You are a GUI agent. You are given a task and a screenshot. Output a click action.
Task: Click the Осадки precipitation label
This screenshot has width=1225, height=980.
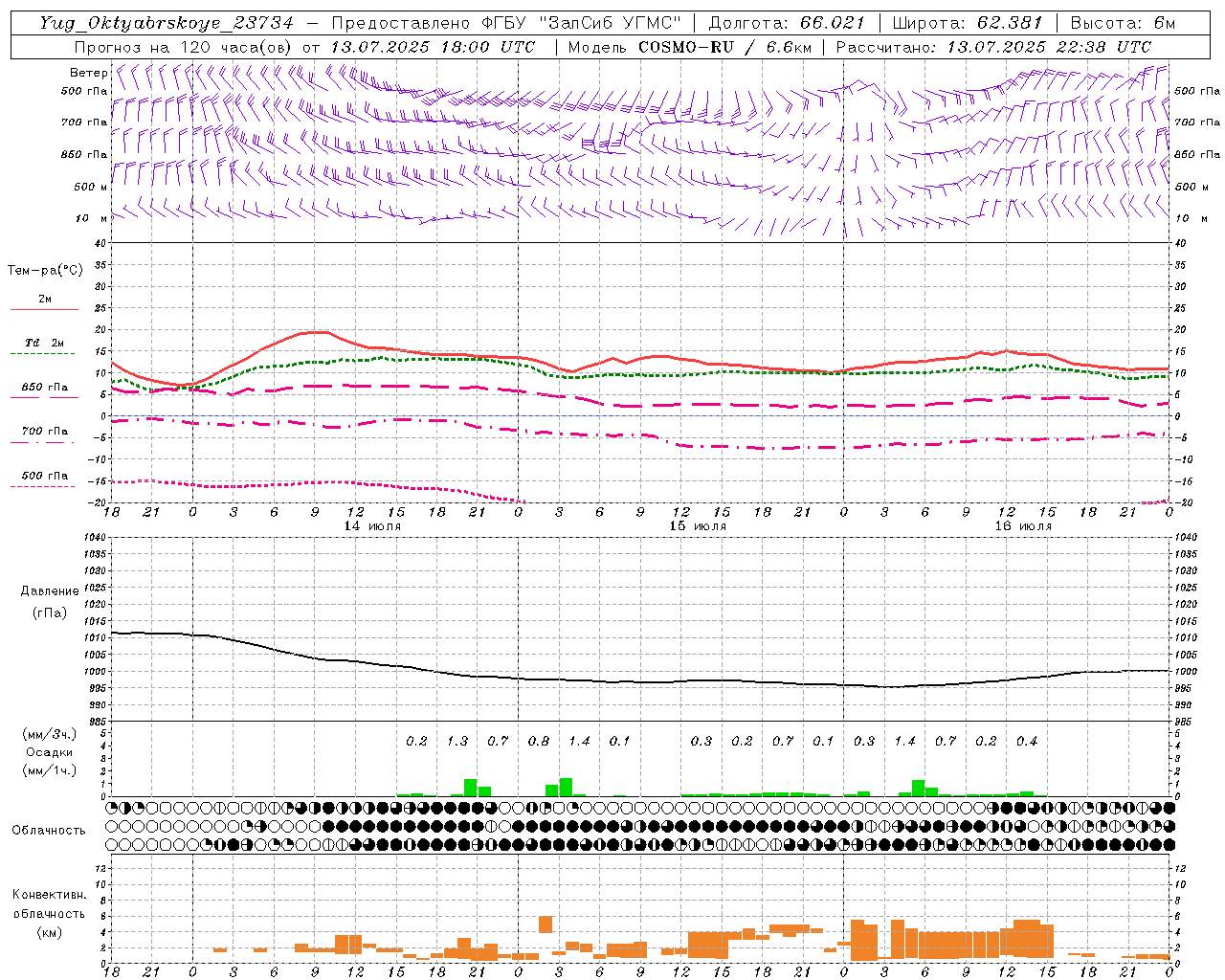pos(49,752)
